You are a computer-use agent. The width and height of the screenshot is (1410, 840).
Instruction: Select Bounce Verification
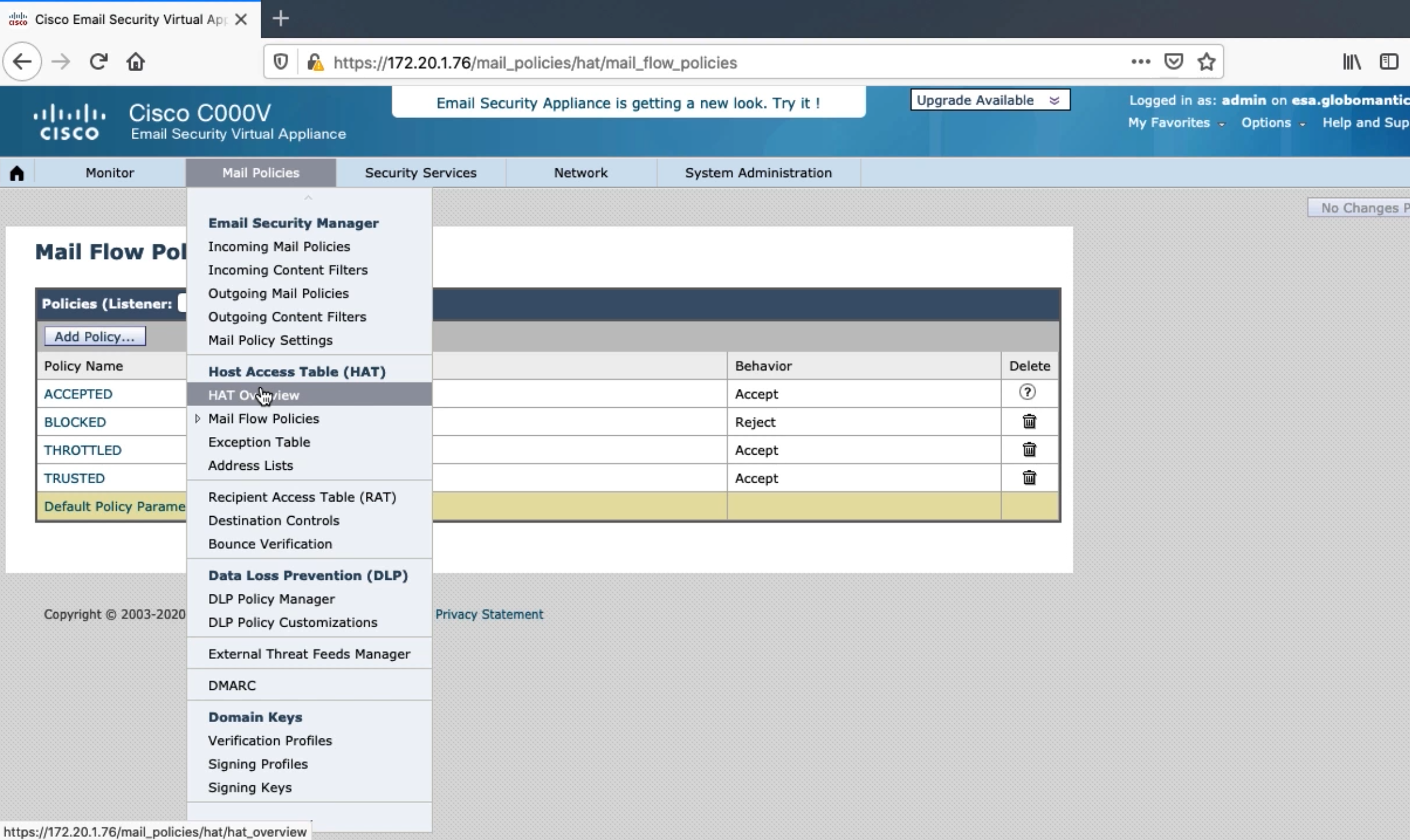click(x=270, y=544)
